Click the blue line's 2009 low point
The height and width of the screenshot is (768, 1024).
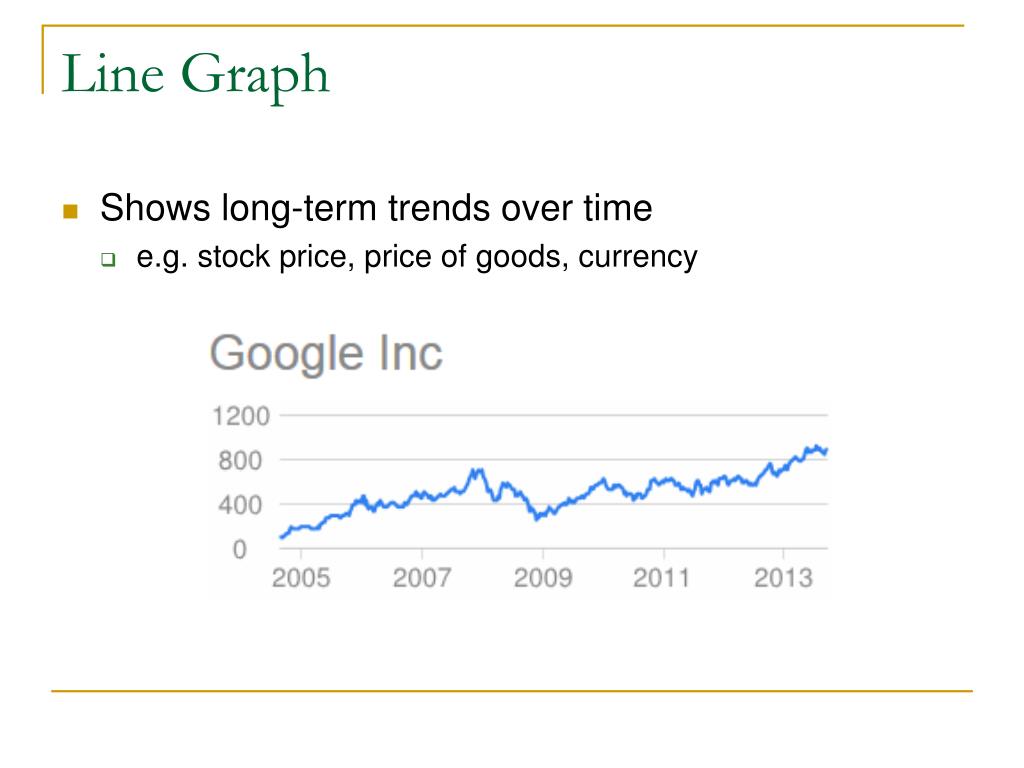pyautogui.click(x=537, y=518)
